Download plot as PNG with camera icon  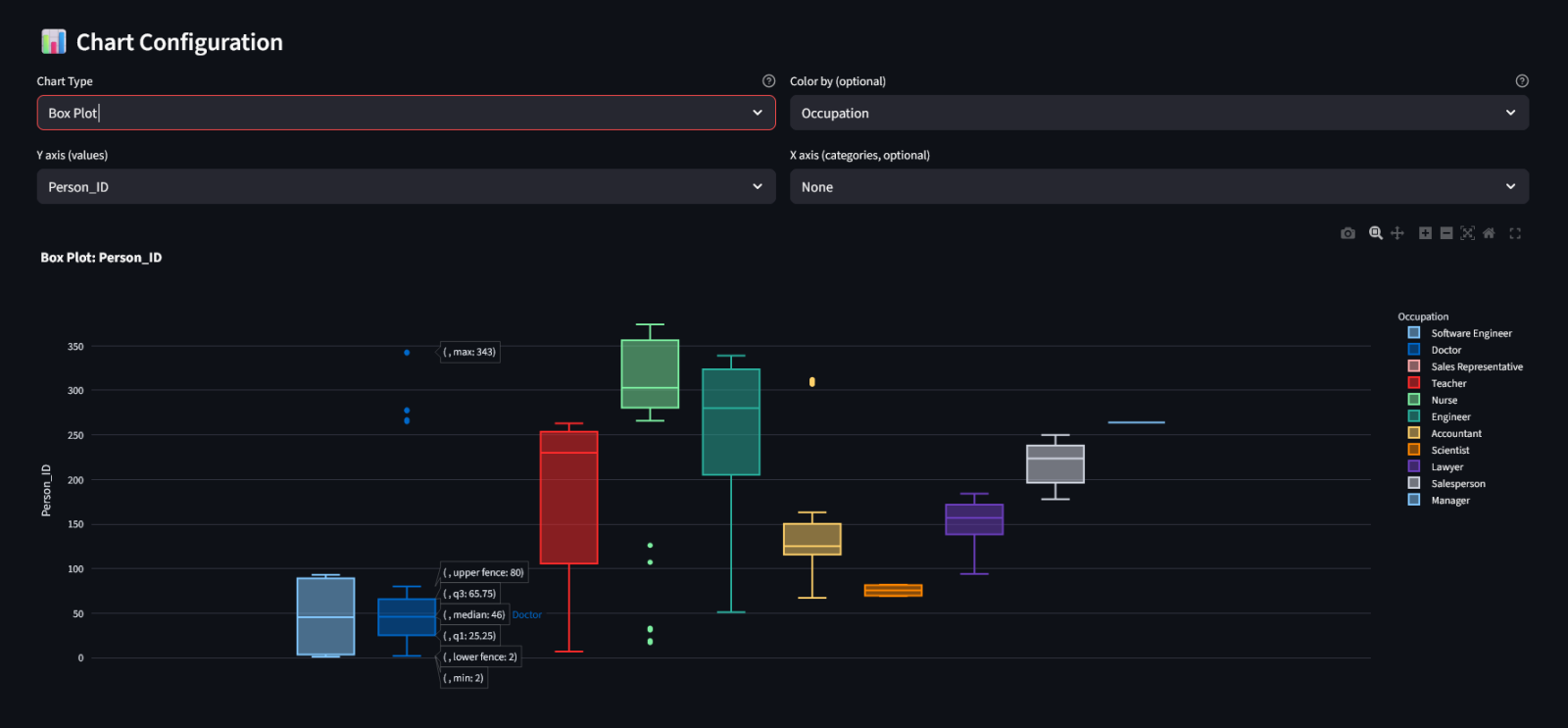click(1347, 233)
